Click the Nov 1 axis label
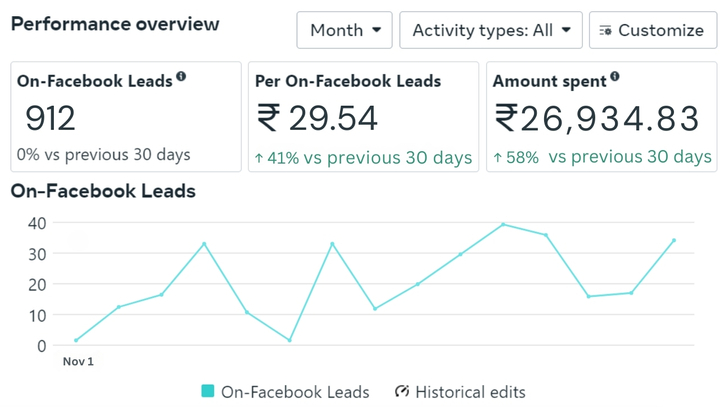 pyautogui.click(x=78, y=361)
